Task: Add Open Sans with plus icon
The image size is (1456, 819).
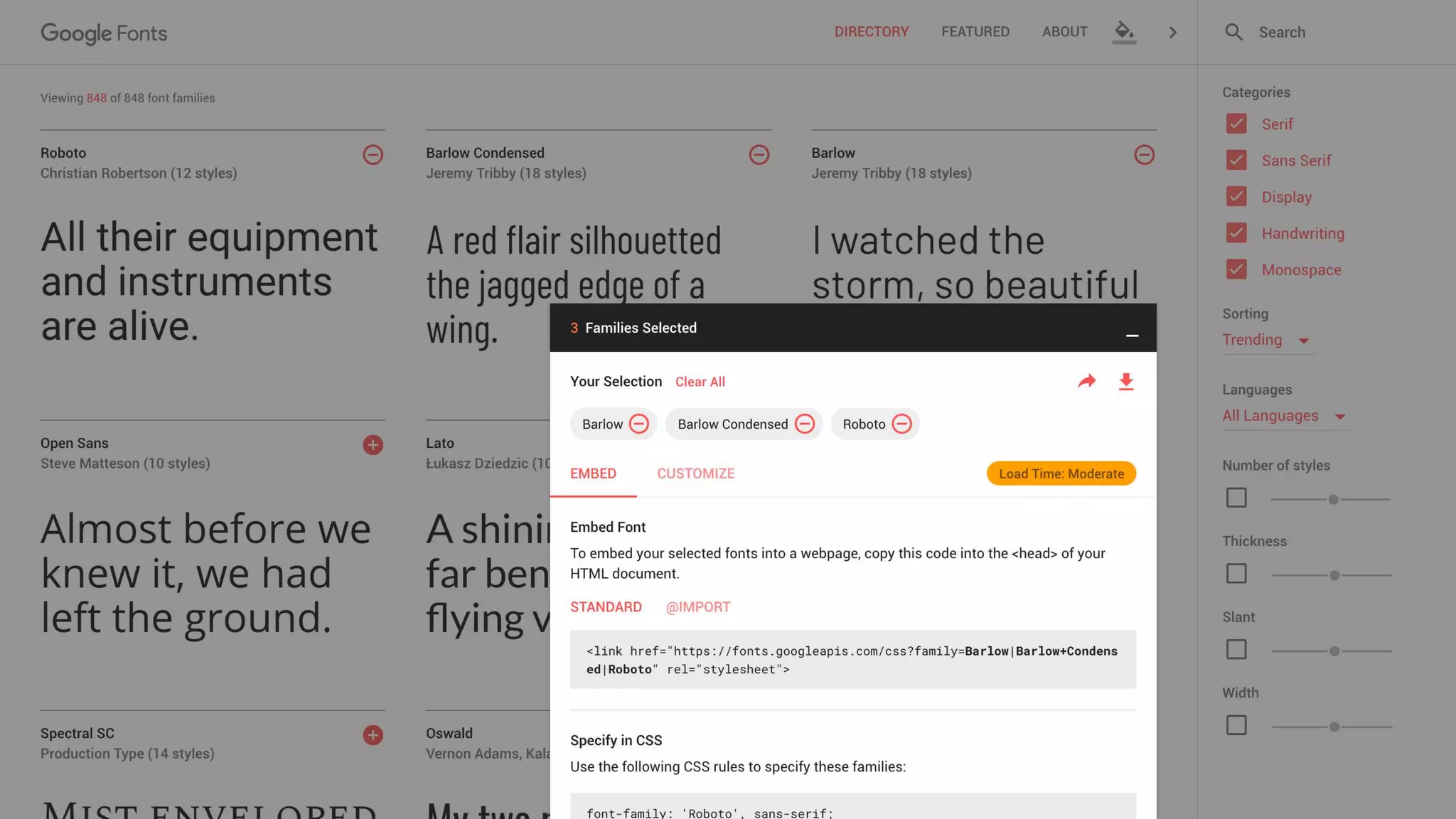Action: click(x=373, y=445)
